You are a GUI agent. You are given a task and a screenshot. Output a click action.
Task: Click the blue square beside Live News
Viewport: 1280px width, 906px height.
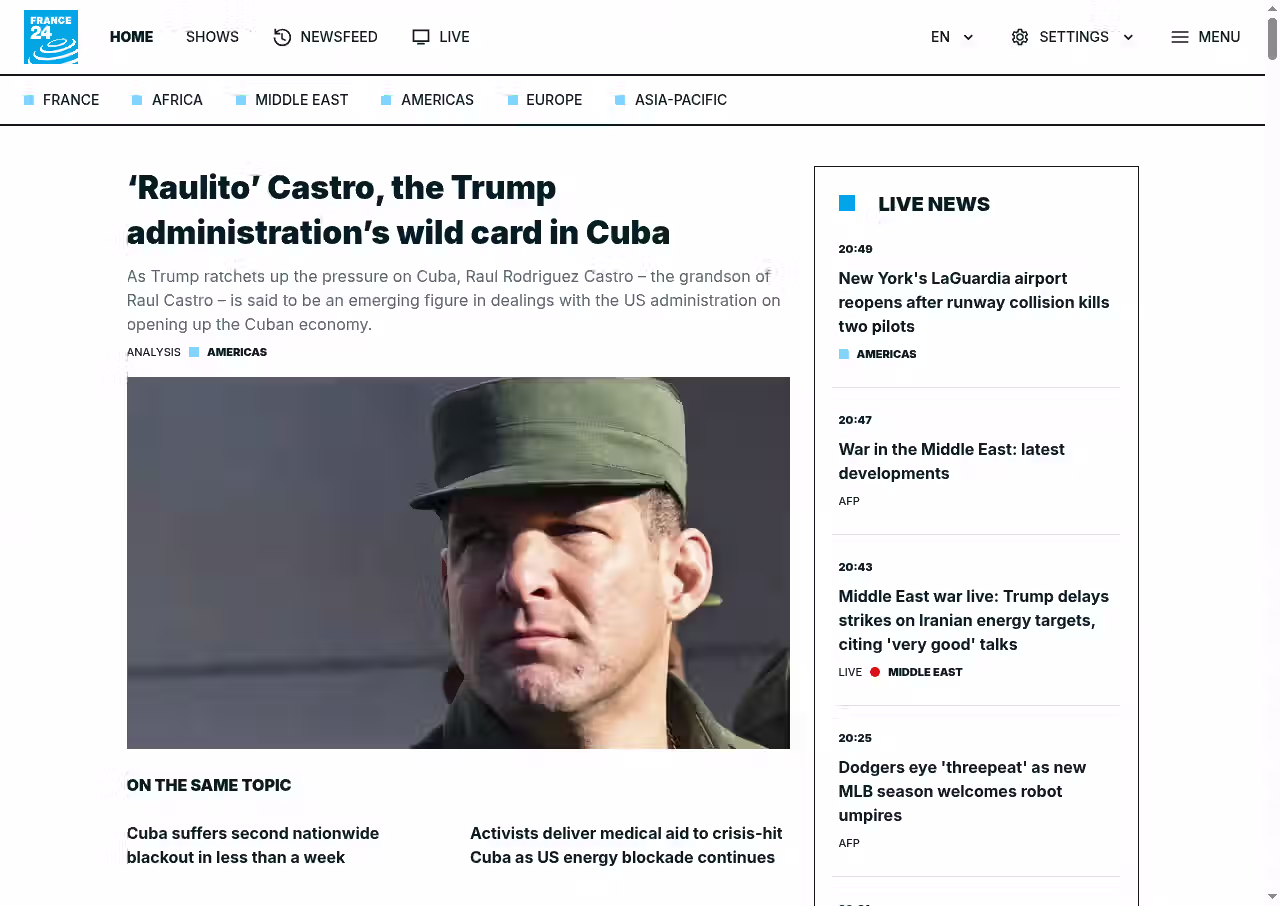point(847,203)
